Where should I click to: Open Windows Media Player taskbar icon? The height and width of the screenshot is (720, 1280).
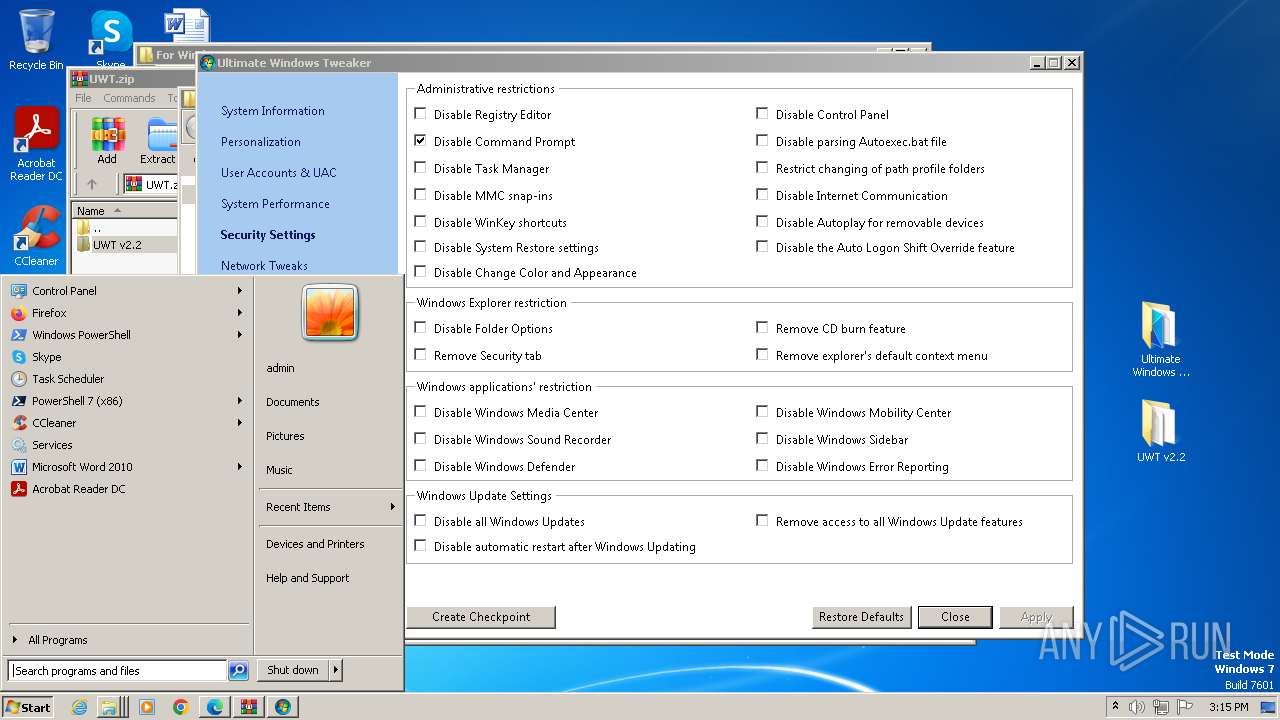pyautogui.click(x=146, y=707)
